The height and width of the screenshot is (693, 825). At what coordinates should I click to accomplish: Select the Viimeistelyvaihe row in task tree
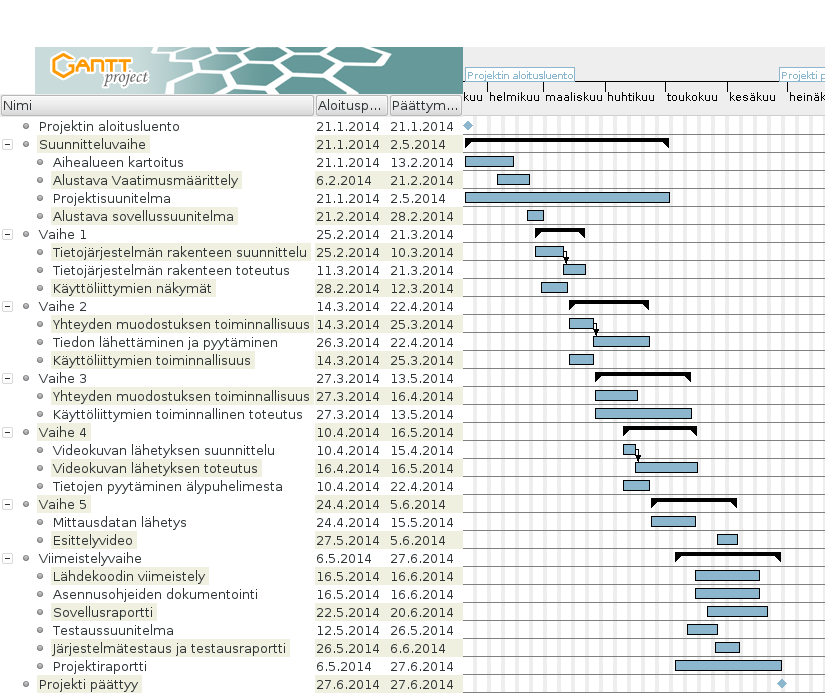click(90, 558)
